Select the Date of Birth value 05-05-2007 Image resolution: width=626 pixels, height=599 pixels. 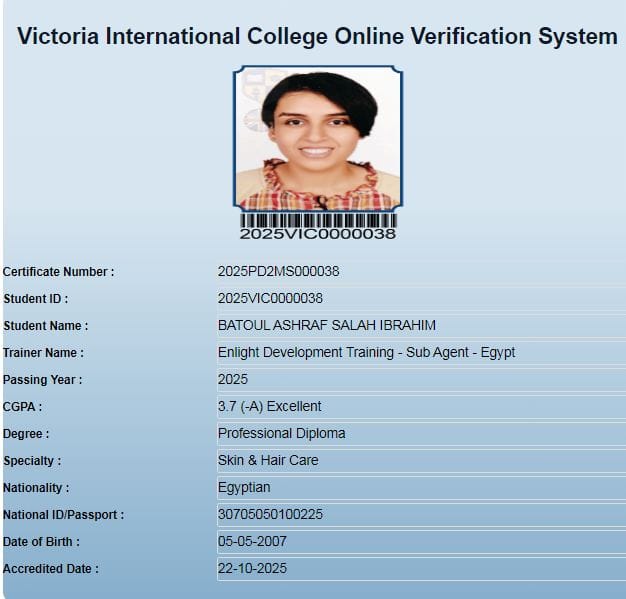click(x=251, y=541)
